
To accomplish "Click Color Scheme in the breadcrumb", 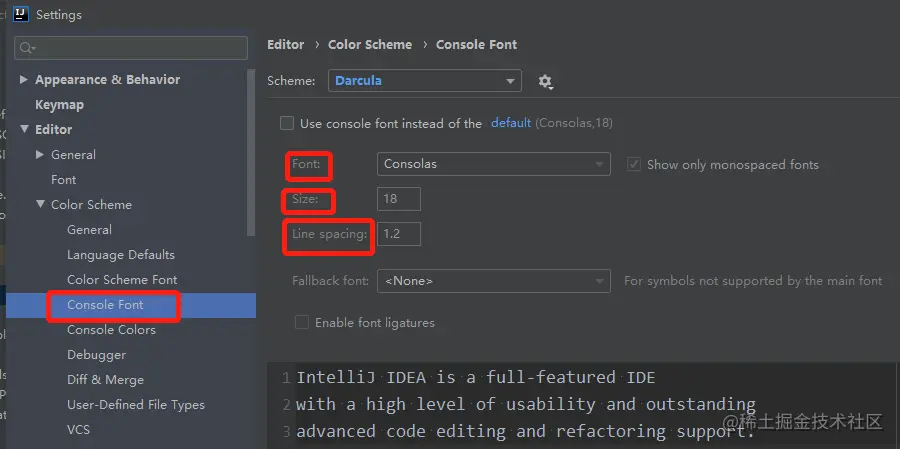I will 370,45.
